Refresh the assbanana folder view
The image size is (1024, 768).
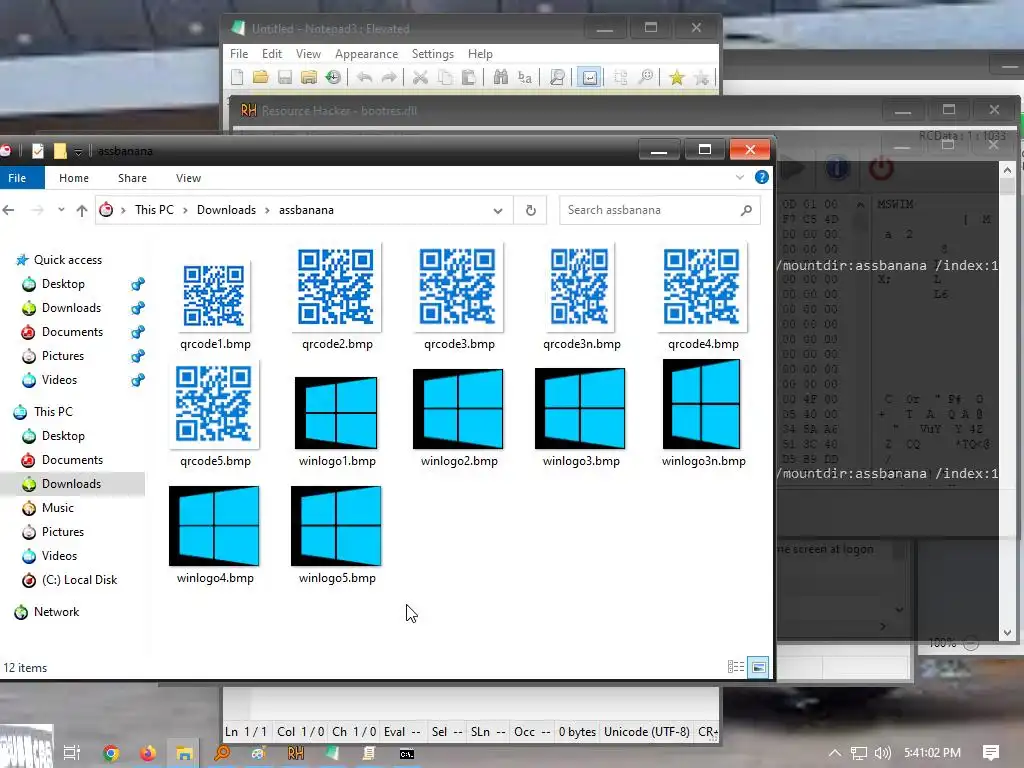(x=530, y=210)
